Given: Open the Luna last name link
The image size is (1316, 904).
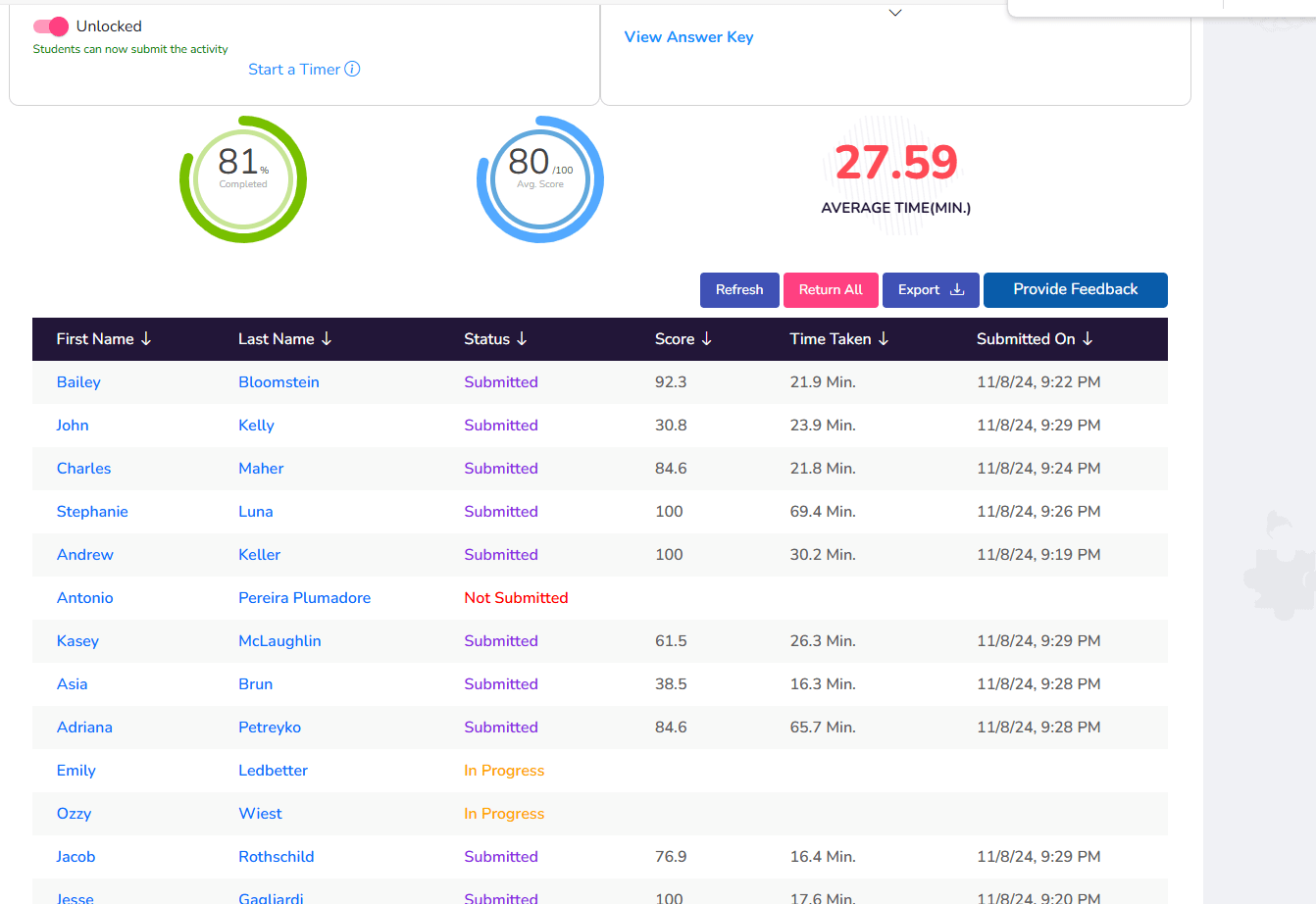Looking at the screenshot, I should (x=256, y=512).
